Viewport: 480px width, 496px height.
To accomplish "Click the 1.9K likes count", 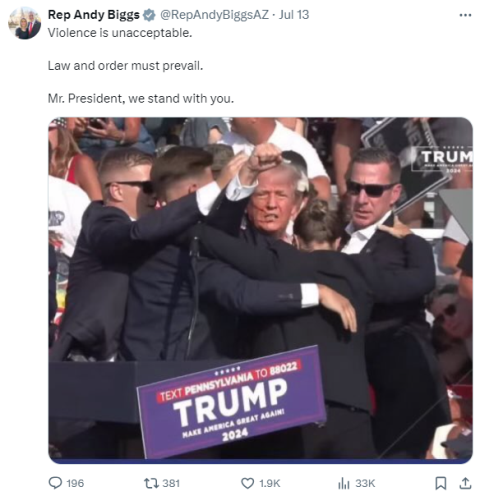I will pos(270,483).
